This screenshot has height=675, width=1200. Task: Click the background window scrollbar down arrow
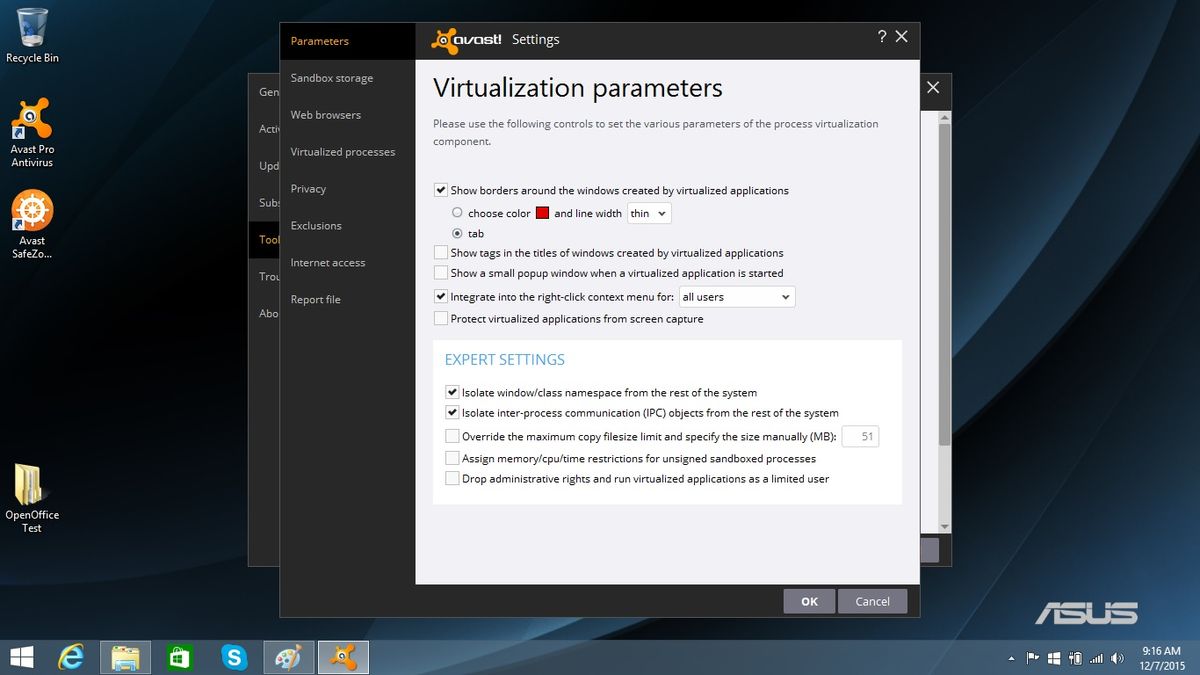(944, 527)
